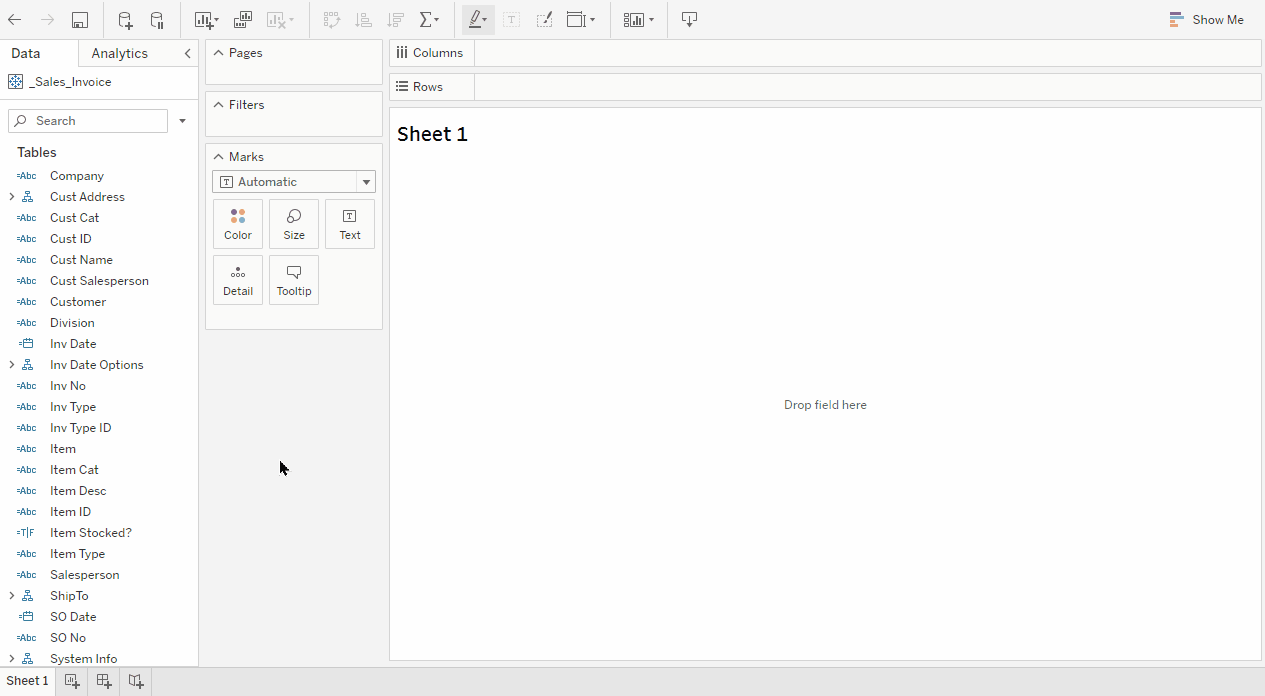
Task: Click the Show Me button
Action: 1207,20
